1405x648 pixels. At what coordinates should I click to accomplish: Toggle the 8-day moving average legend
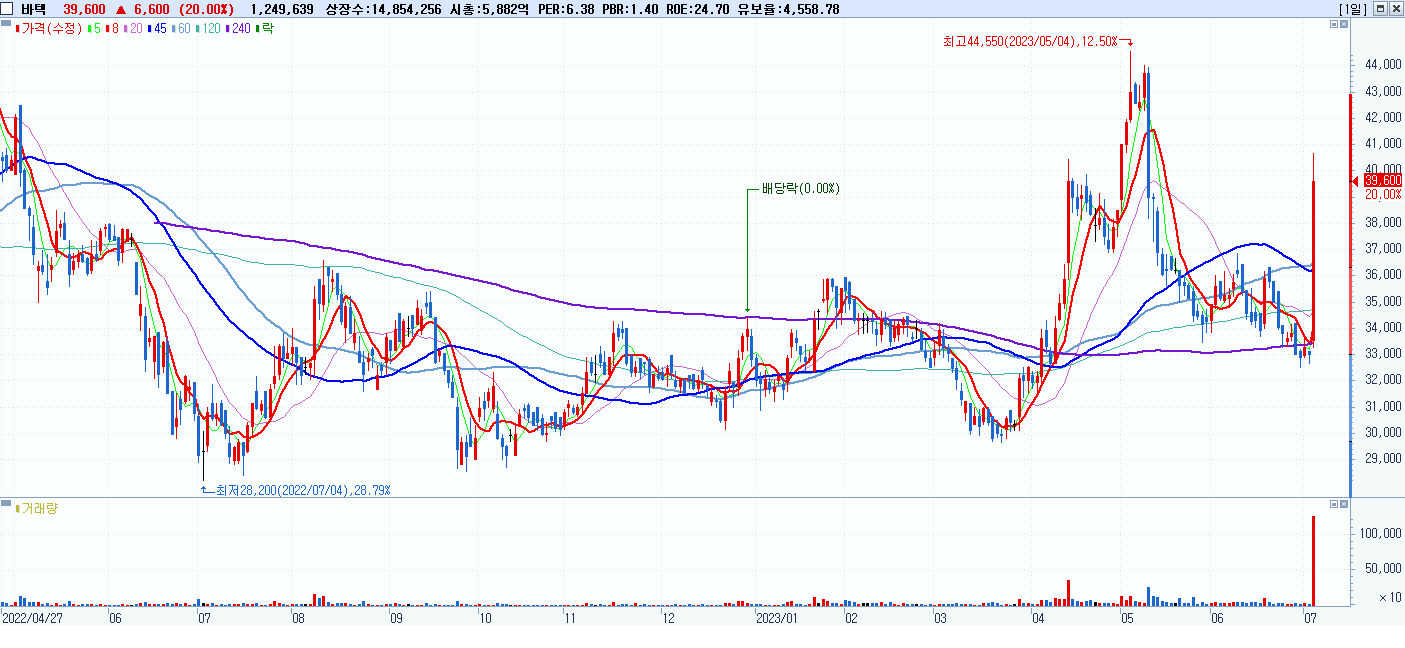click(113, 29)
